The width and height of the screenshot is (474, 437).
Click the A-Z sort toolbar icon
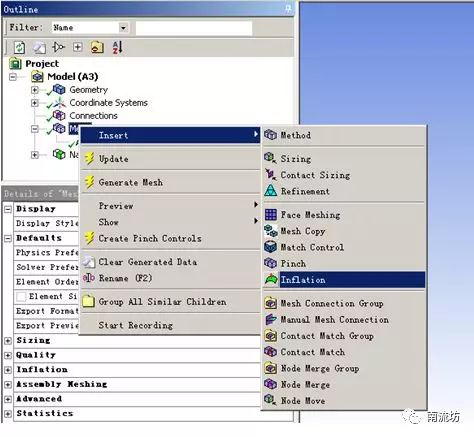117,47
